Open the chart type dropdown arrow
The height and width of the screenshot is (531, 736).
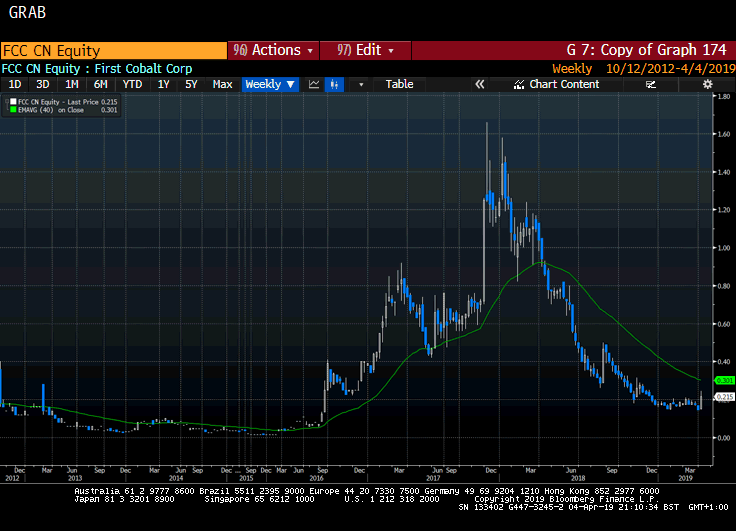pos(361,85)
